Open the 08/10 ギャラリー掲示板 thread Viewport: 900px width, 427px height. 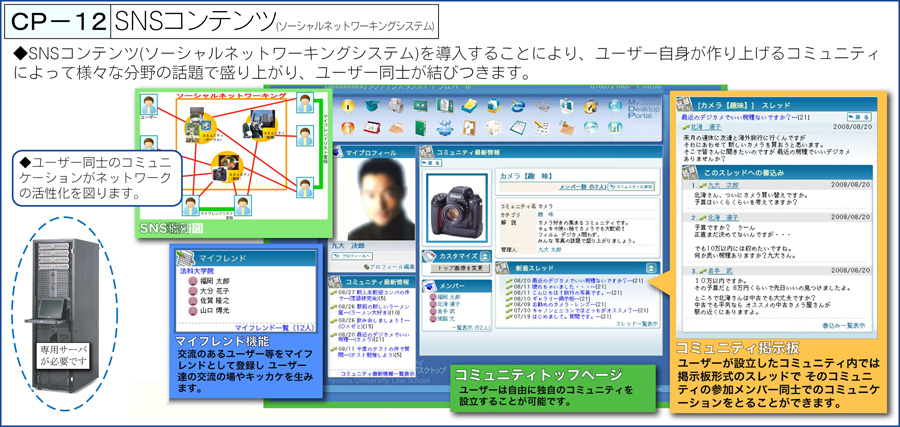(x=552, y=298)
